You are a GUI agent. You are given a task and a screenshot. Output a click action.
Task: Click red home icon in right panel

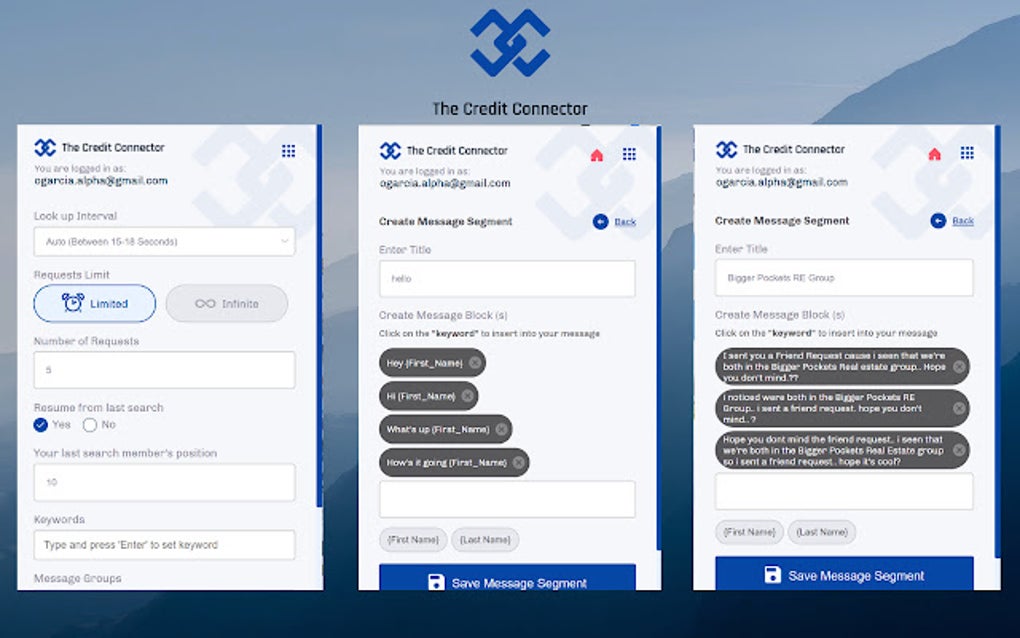point(935,153)
